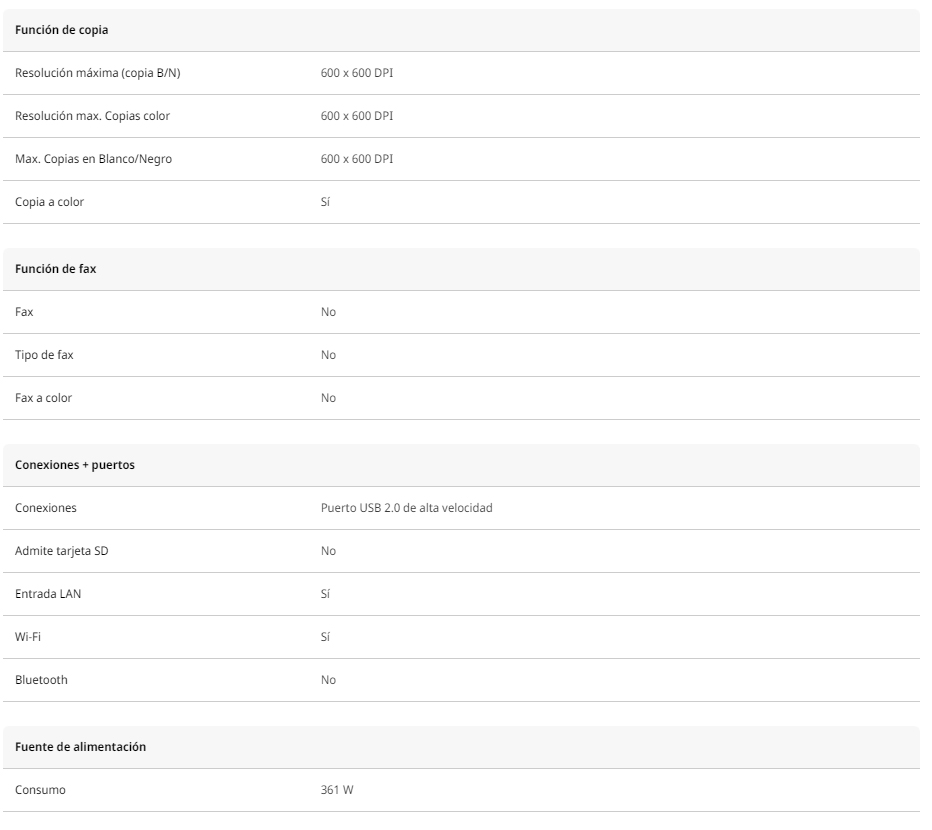Select the 'Fuente de alimentación' section header
932x830 pixels.
point(80,747)
